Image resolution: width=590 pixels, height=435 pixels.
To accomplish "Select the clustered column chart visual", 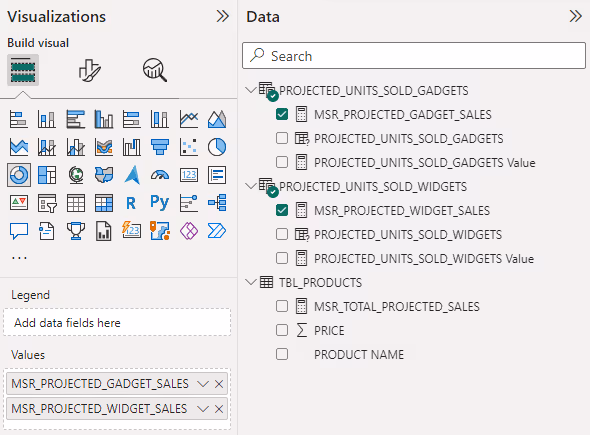I will pos(104,119).
